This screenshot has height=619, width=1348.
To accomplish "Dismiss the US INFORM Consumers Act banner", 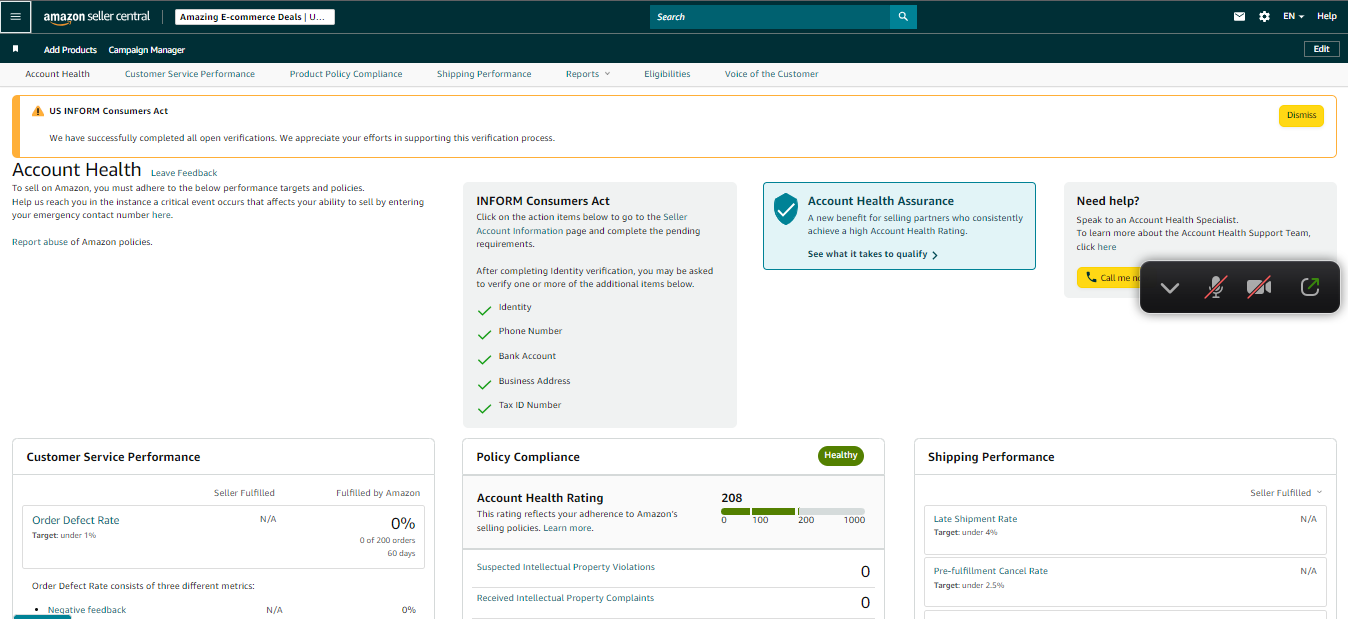I will (1301, 116).
